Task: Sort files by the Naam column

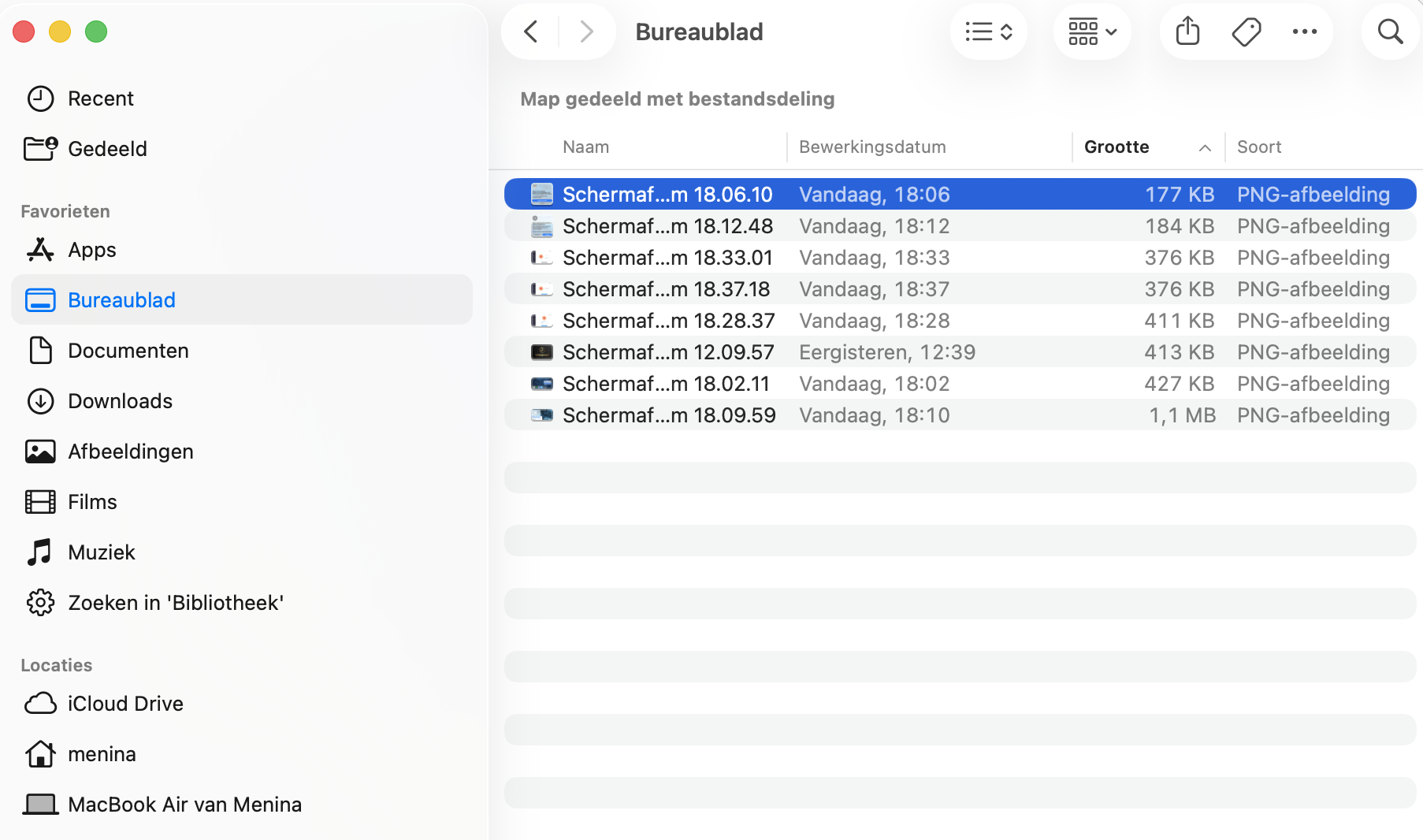Action: (x=585, y=147)
